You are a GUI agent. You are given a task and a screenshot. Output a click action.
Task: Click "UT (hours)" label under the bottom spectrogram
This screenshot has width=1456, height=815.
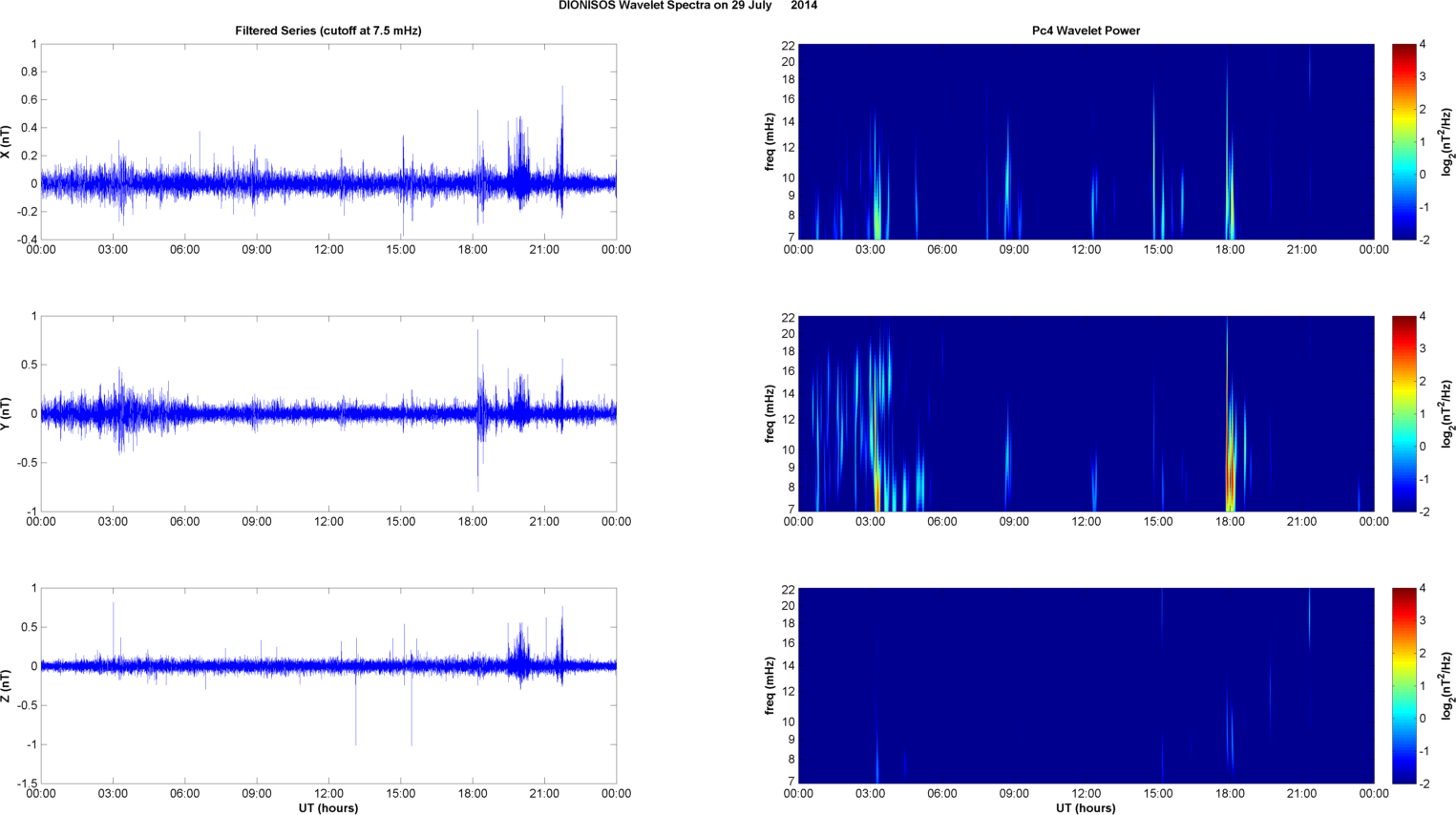click(1086, 807)
